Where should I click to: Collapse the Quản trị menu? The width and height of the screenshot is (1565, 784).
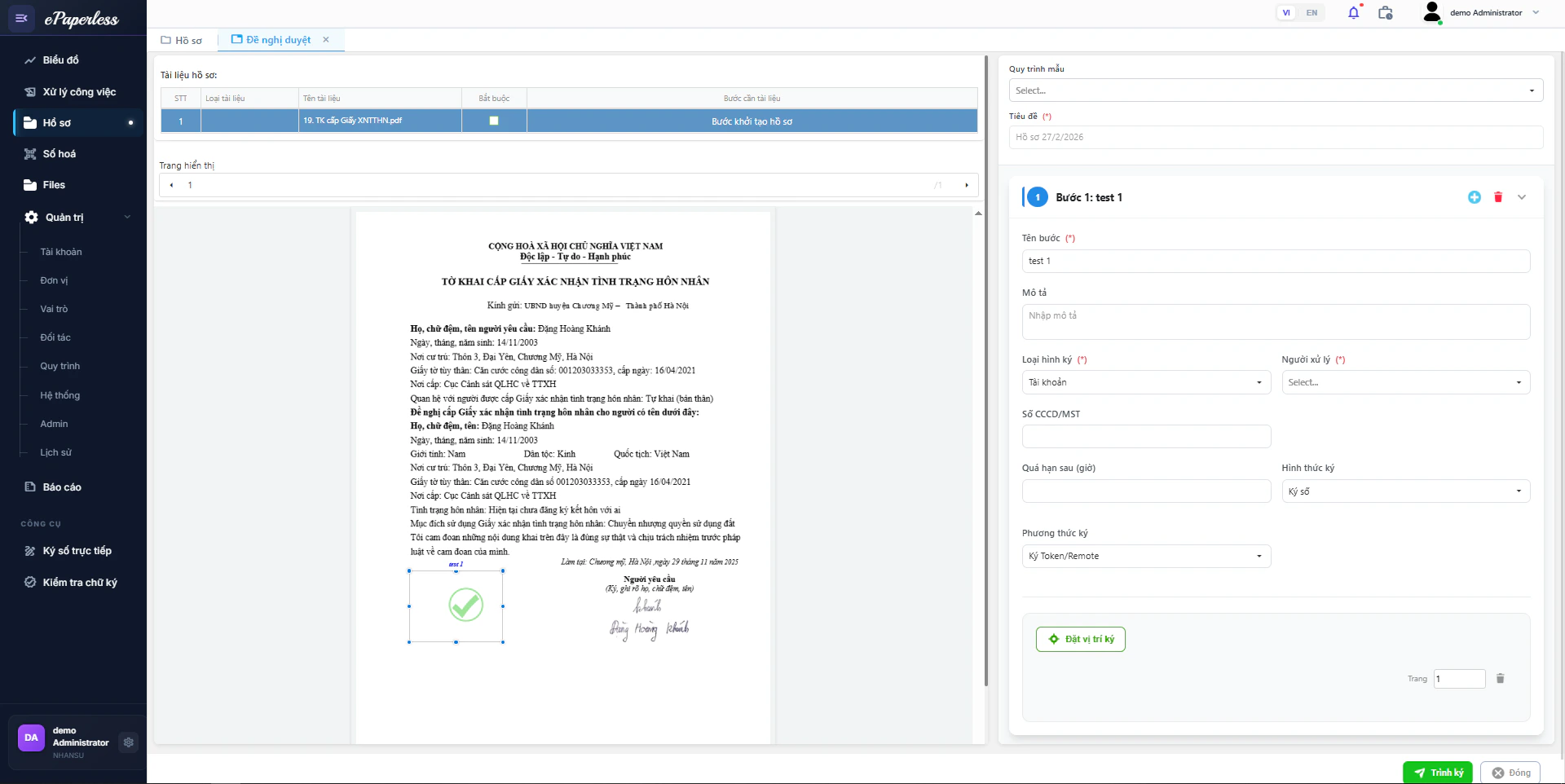tap(127, 217)
